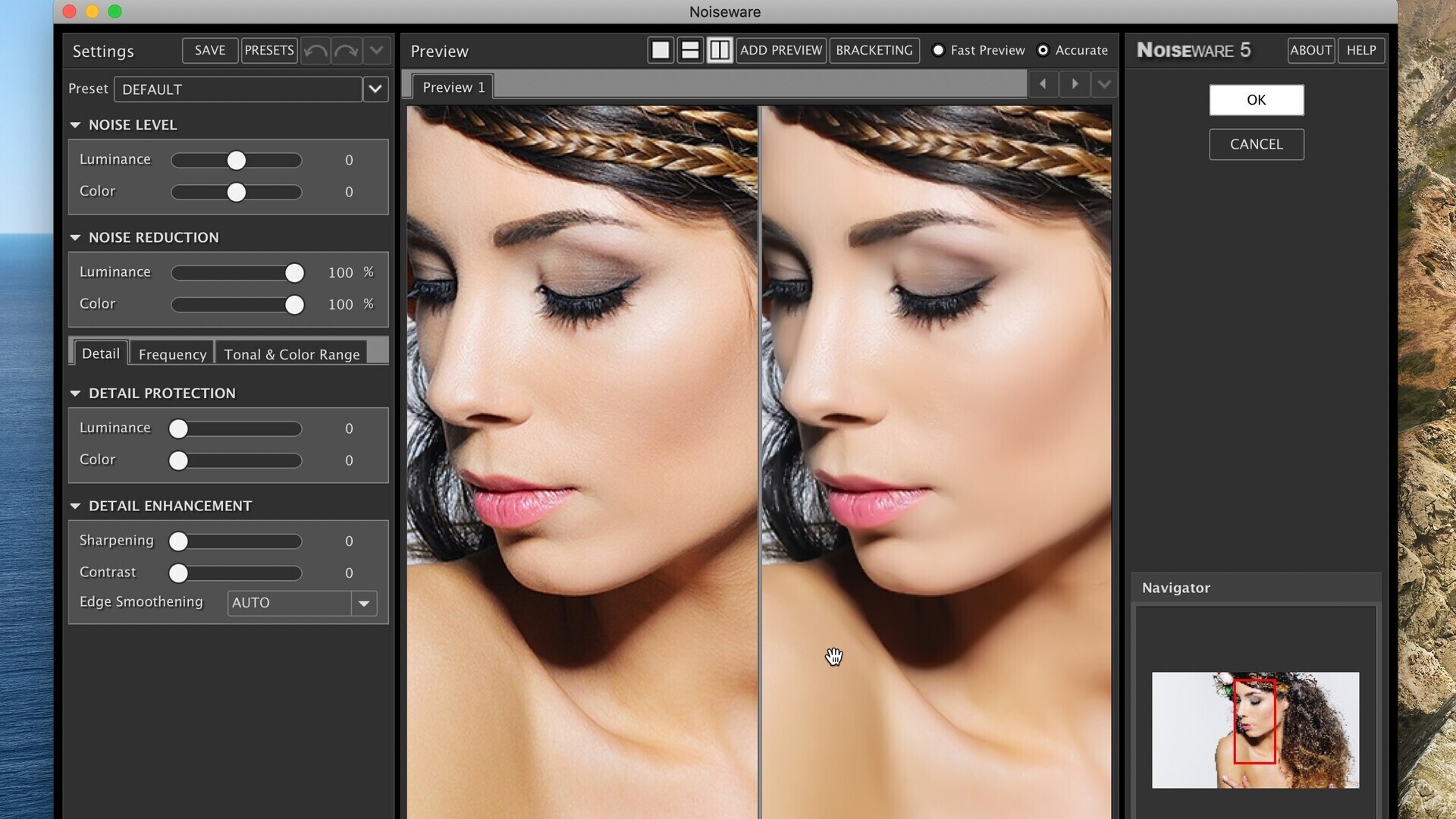Click the ABOUT button
This screenshot has height=819, width=1456.
point(1311,50)
